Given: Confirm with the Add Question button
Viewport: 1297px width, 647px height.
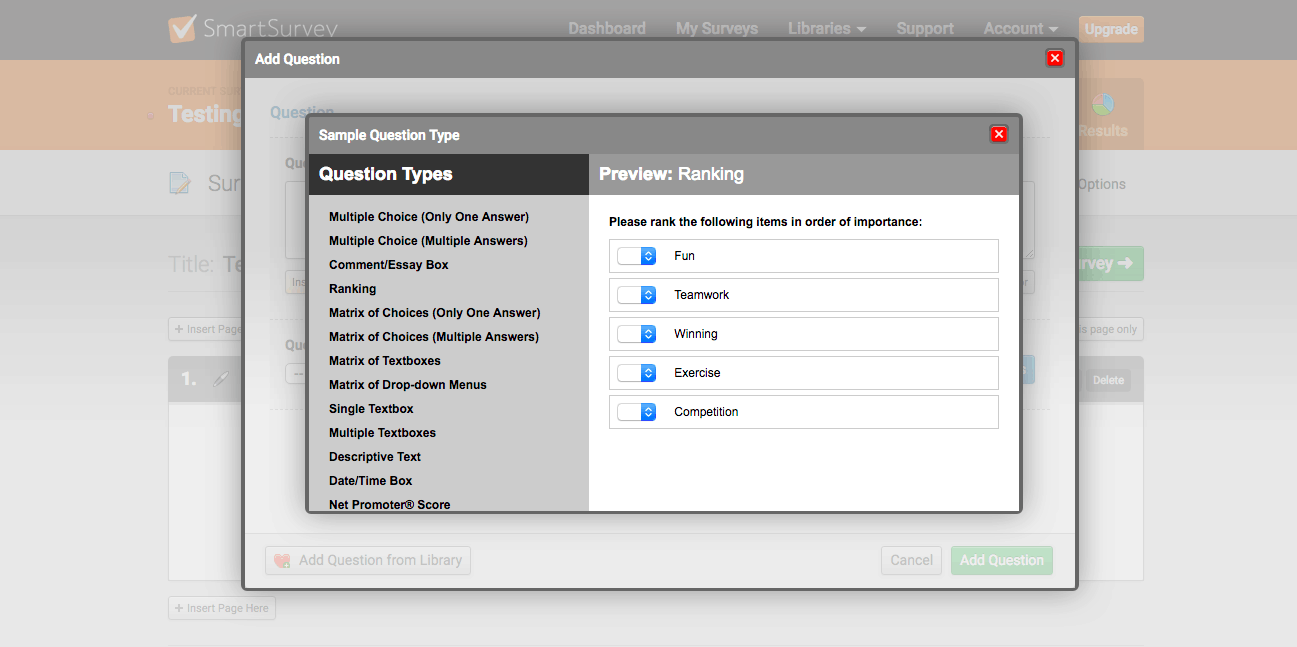Looking at the screenshot, I should [1002, 561].
